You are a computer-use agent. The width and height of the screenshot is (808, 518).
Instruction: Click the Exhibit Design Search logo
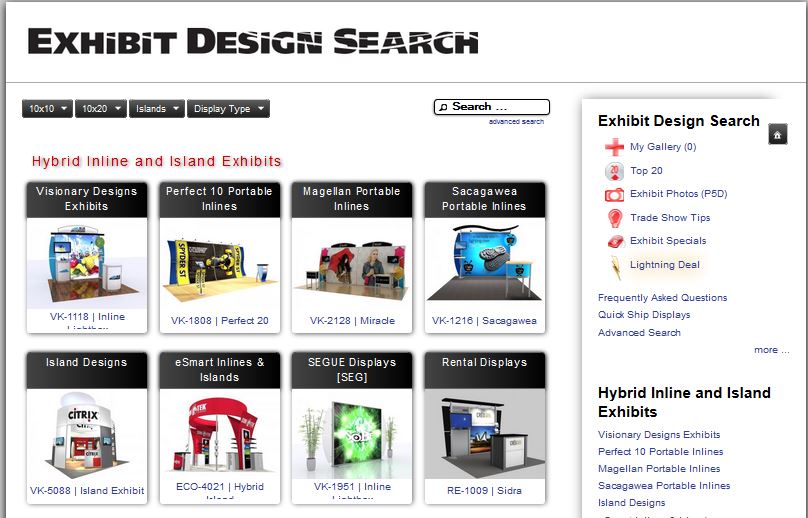[253, 42]
